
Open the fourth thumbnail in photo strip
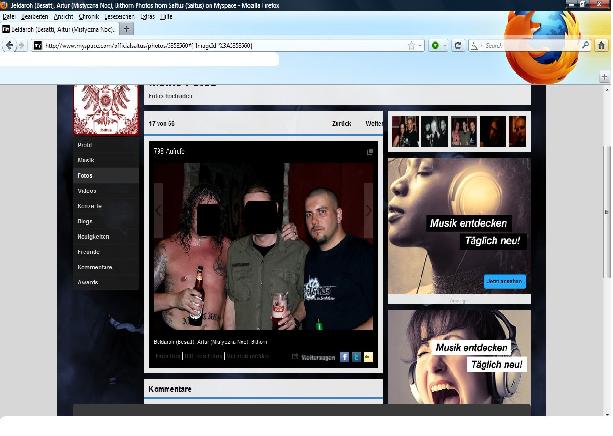pos(493,131)
